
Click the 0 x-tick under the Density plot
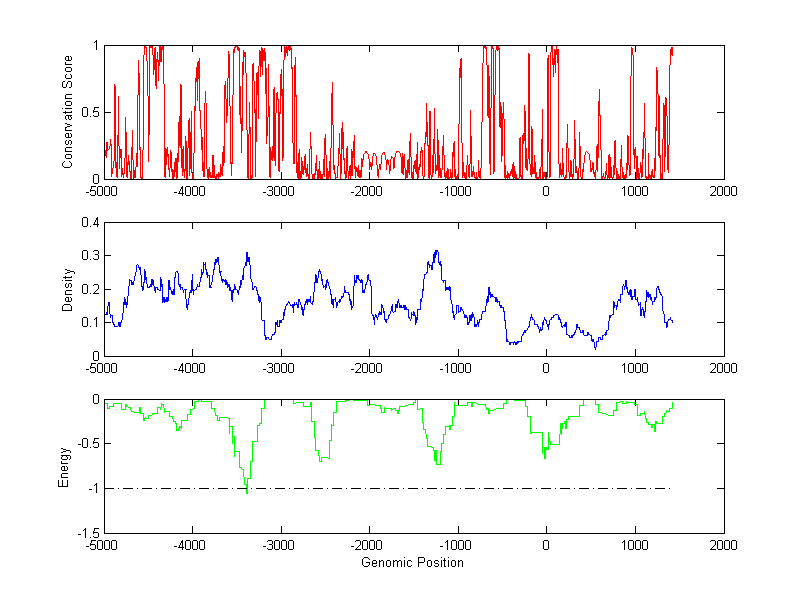pyautogui.click(x=546, y=368)
